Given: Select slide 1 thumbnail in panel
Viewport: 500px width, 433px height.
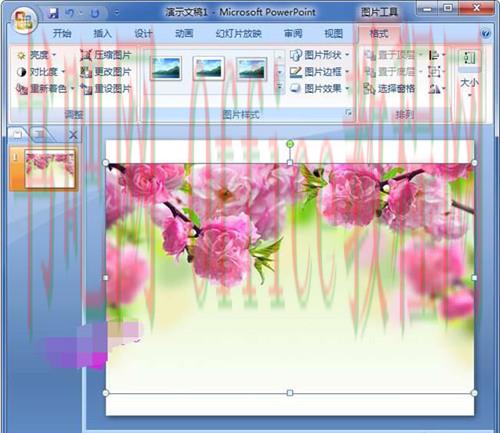Looking at the screenshot, I should click(x=49, y=169).
